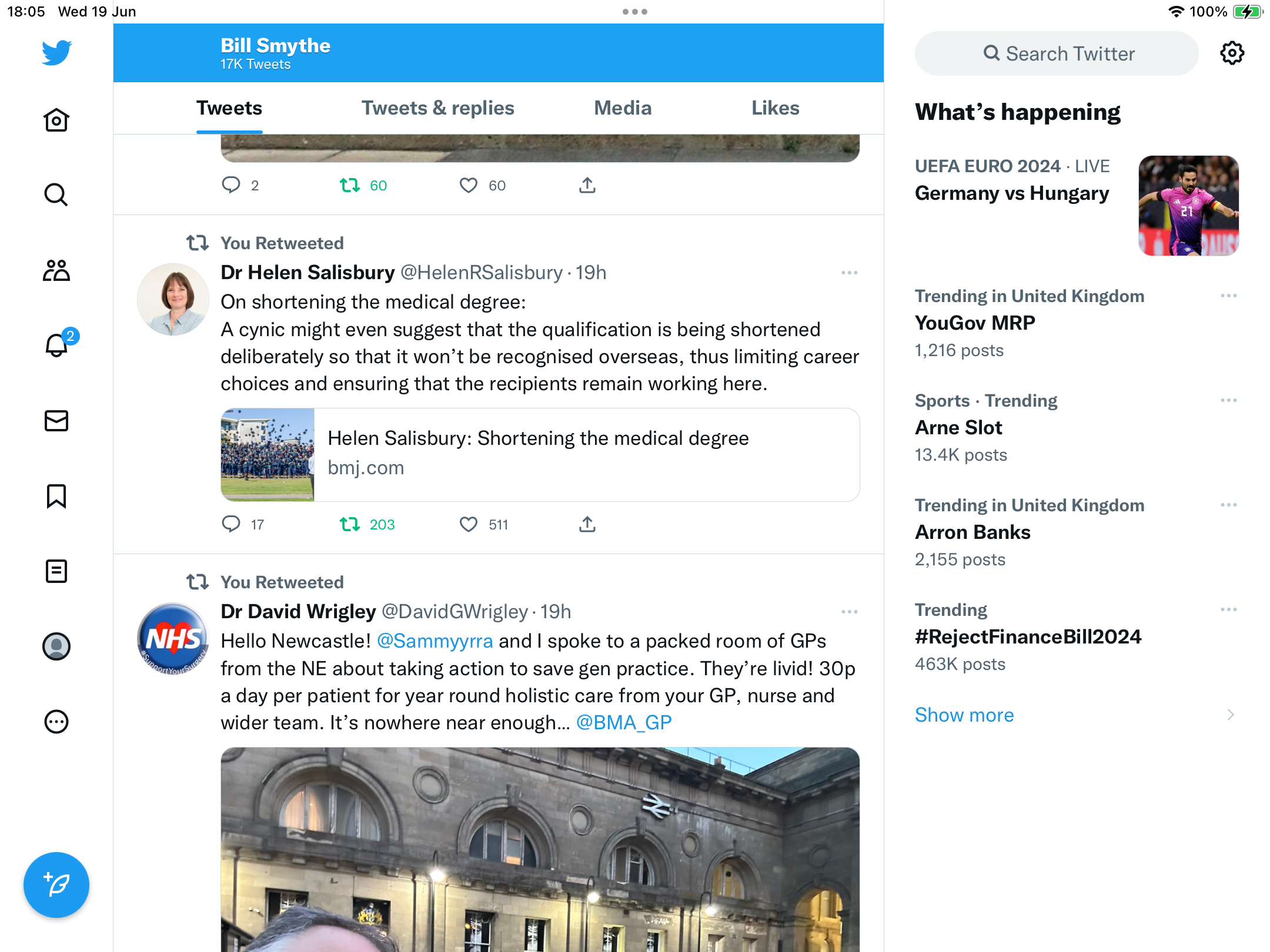Tap the 18:05 clock in status bar
This screenshot has width=1270, height=952.
pos(26,12)
